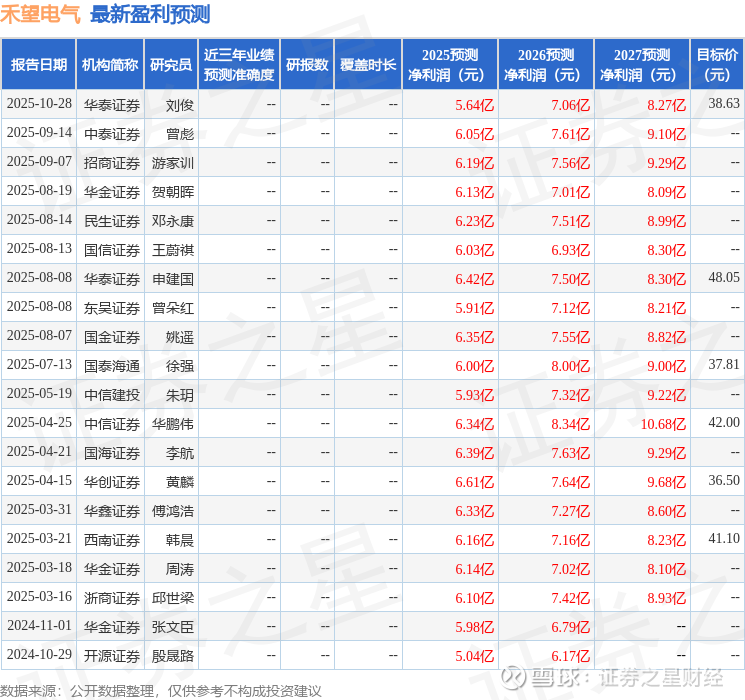Click researcher 曾彪
This screenshot has height=700, width=745.
[x=180, y=134]
